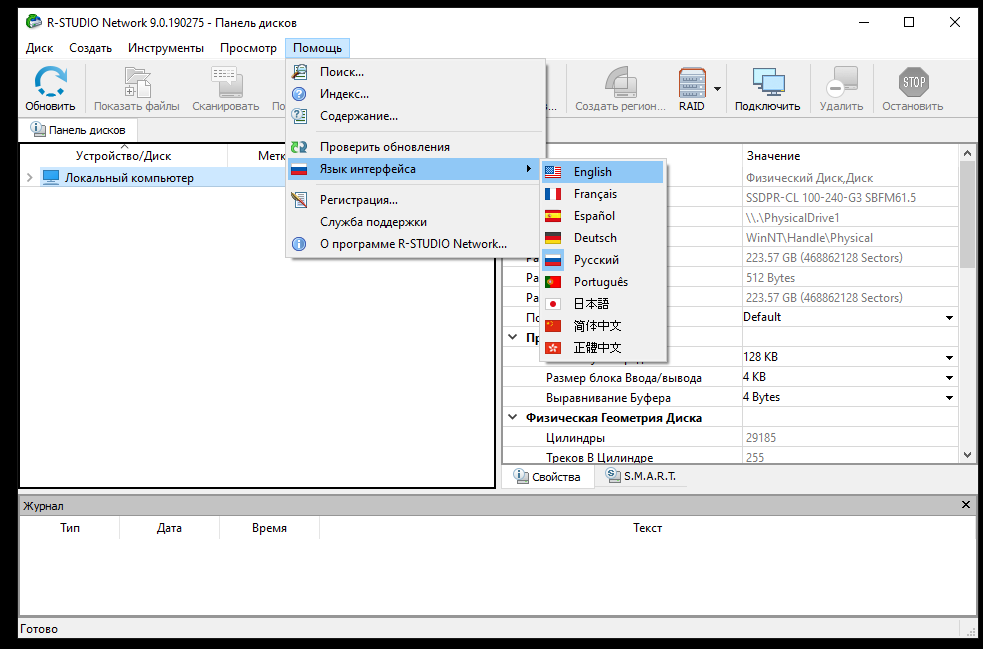This screenshot has width=983, height=649.
Task: Close the Помощь menu in menu bar
Action: pyautogui.click(x=317, y=48)
